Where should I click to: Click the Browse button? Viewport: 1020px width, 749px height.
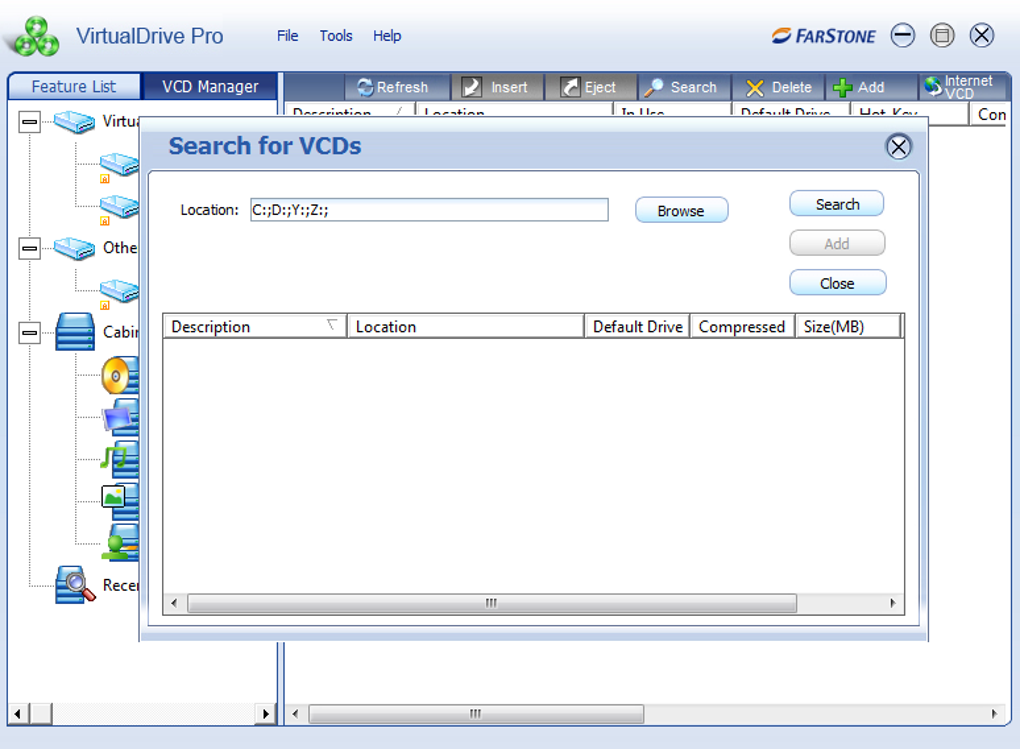tap(681, 211)
